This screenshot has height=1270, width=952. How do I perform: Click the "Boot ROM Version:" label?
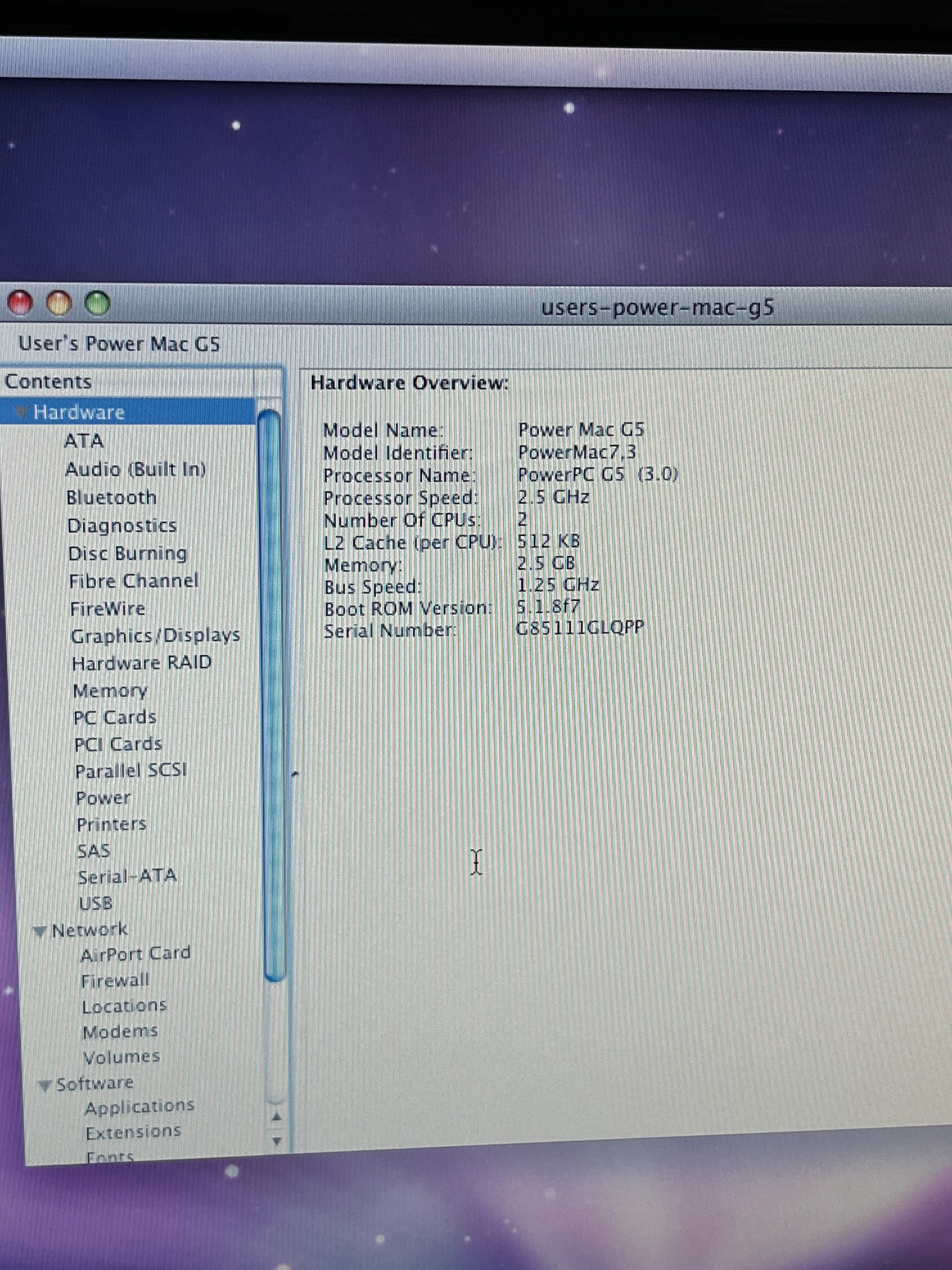tap(409, 609)
